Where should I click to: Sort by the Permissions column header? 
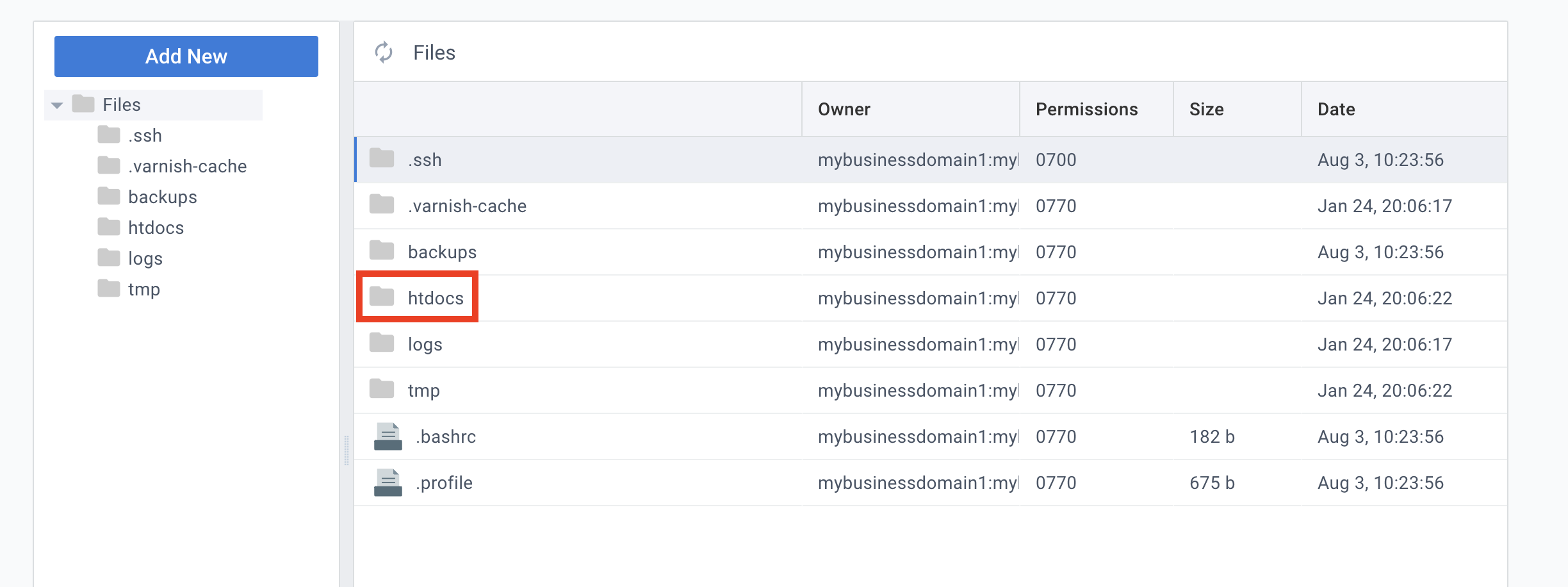tap(1086, 110)
